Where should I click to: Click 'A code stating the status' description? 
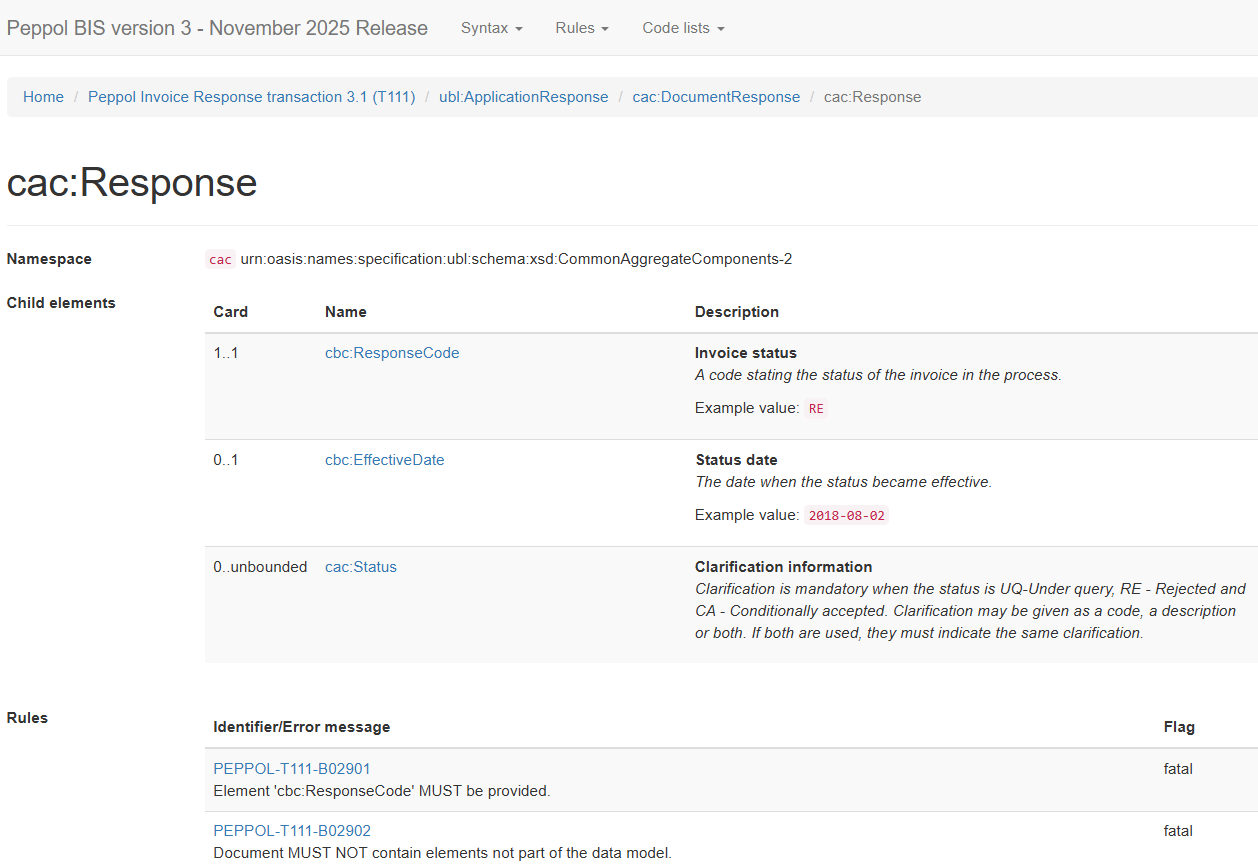878,375
